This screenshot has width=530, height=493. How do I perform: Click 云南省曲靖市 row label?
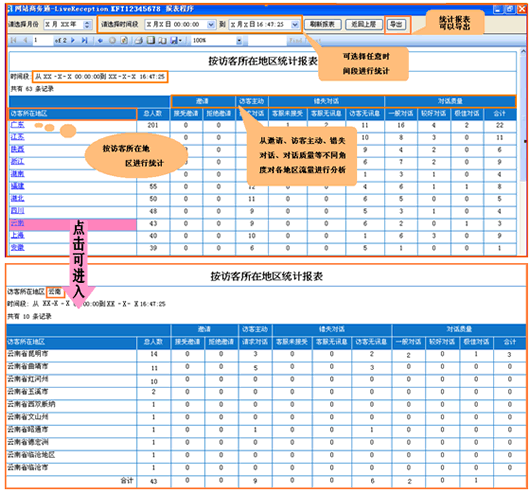28,366
